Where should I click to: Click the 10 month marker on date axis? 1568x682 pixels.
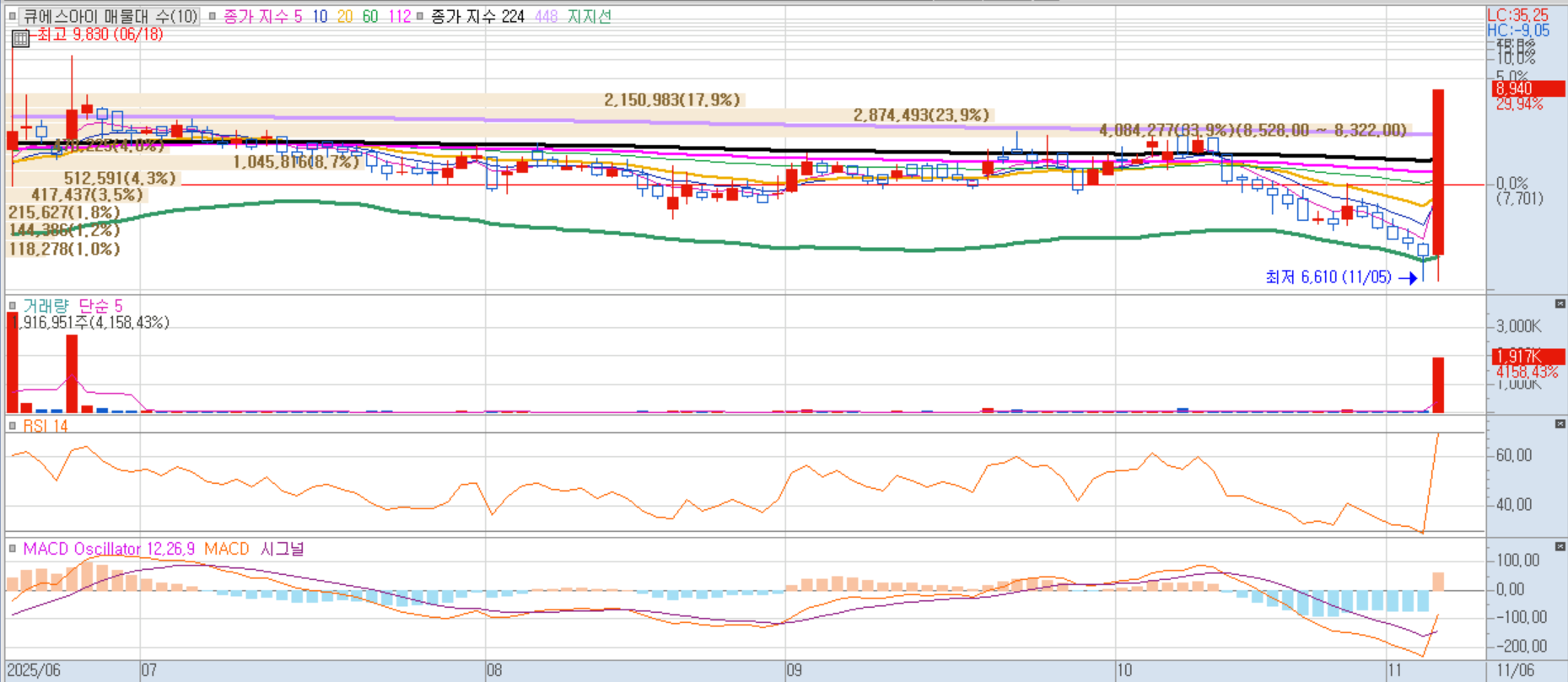1124,670
